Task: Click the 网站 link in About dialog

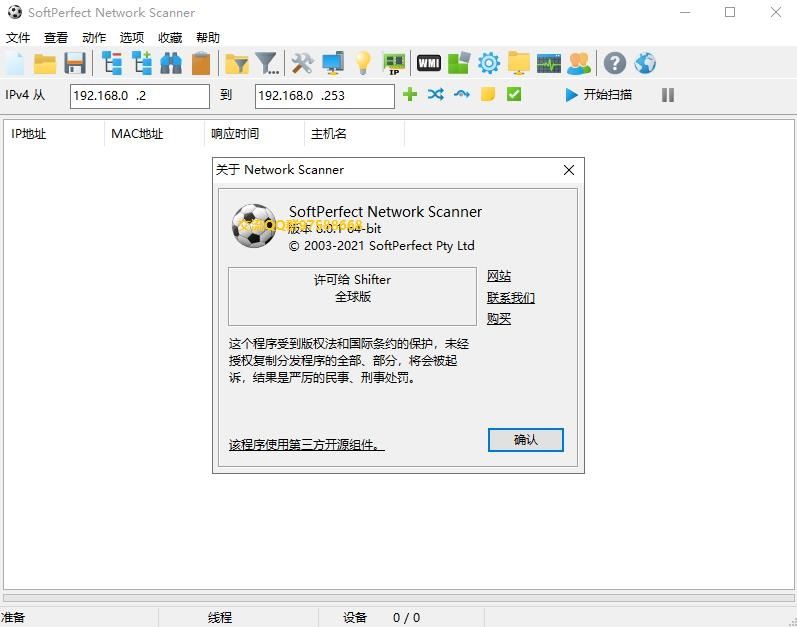Action: tap(499, 276)
